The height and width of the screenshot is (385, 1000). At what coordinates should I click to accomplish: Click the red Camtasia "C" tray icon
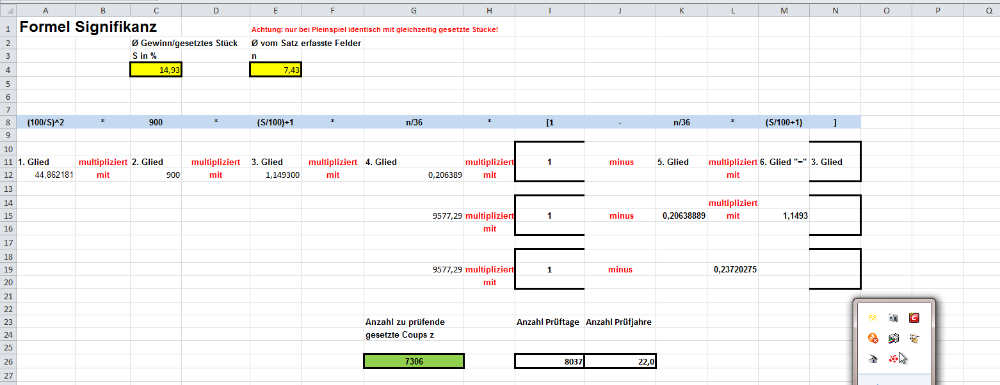[914, 317]
